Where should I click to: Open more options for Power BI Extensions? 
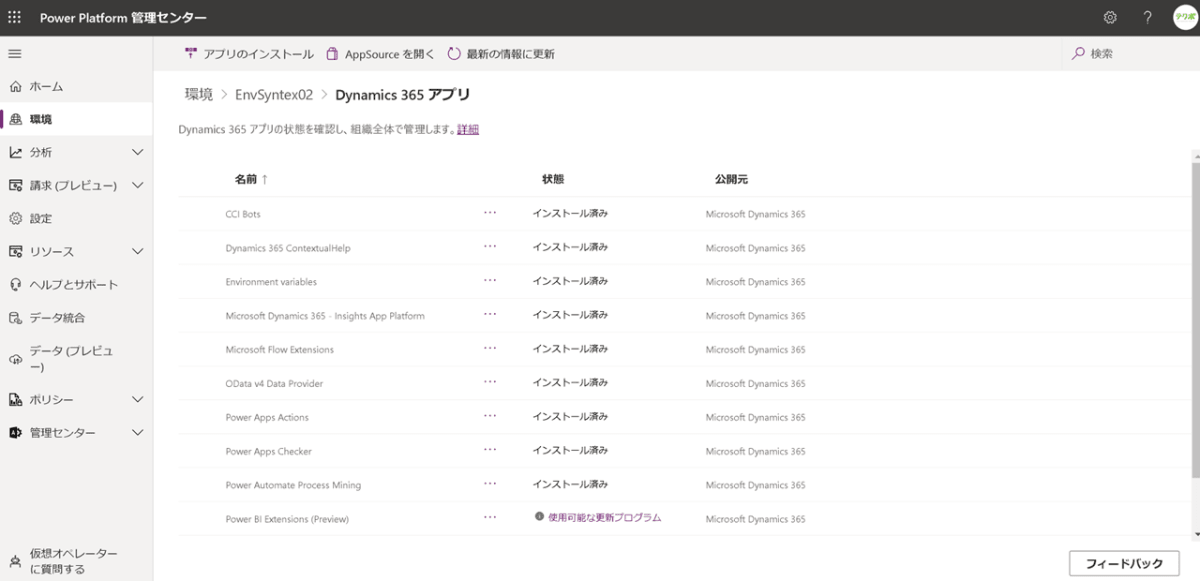tap(490, 517)
